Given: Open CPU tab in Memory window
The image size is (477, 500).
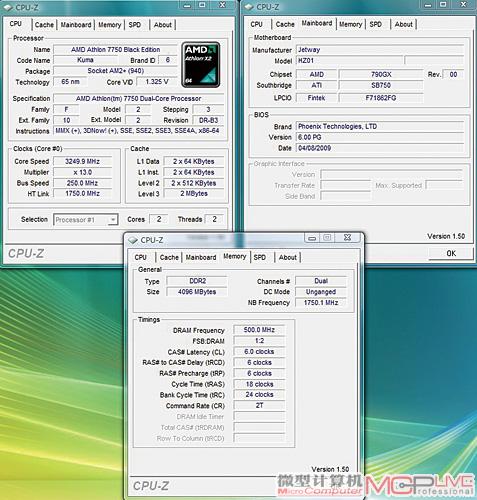Looking at the screenshot, I should point(141,257).
